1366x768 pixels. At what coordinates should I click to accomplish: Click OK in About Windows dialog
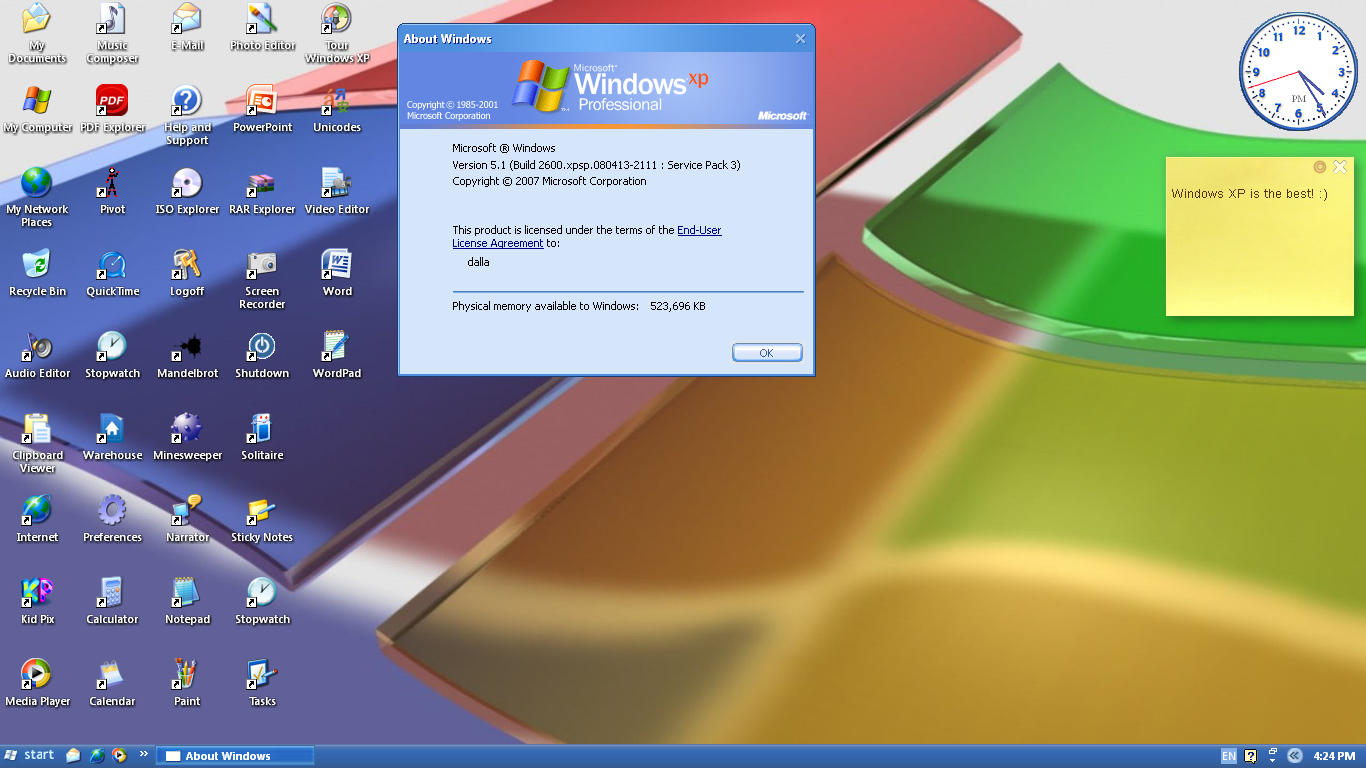point(767,353)
